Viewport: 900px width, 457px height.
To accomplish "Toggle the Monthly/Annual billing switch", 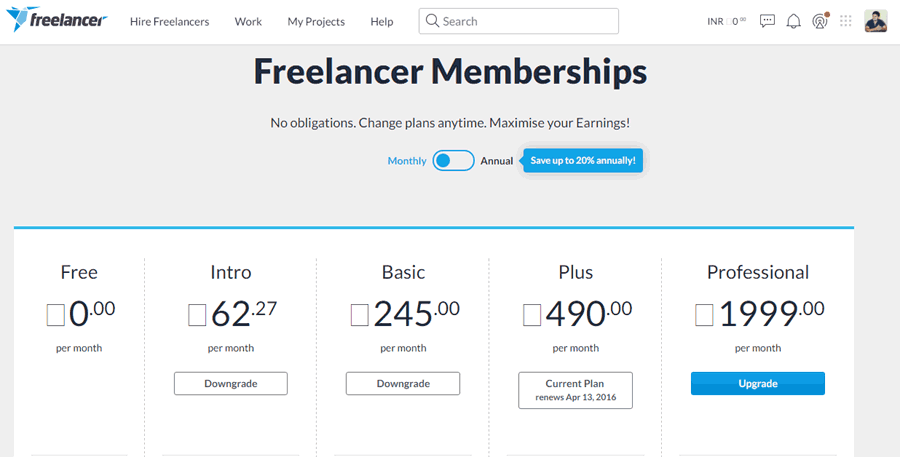I will [453, 161].
